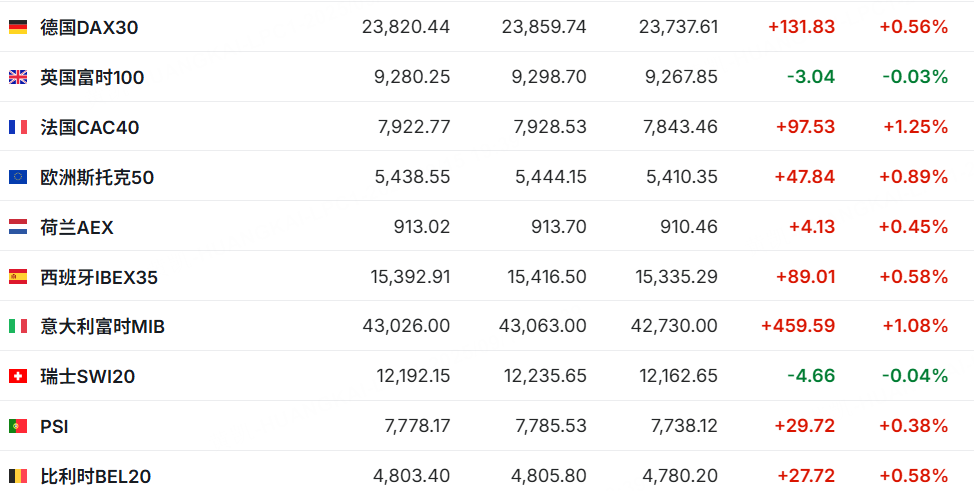The height and width of the screenshot is (491, 974).
Task: Open the 德国DAX30 index link
Action: click(89, 27)
